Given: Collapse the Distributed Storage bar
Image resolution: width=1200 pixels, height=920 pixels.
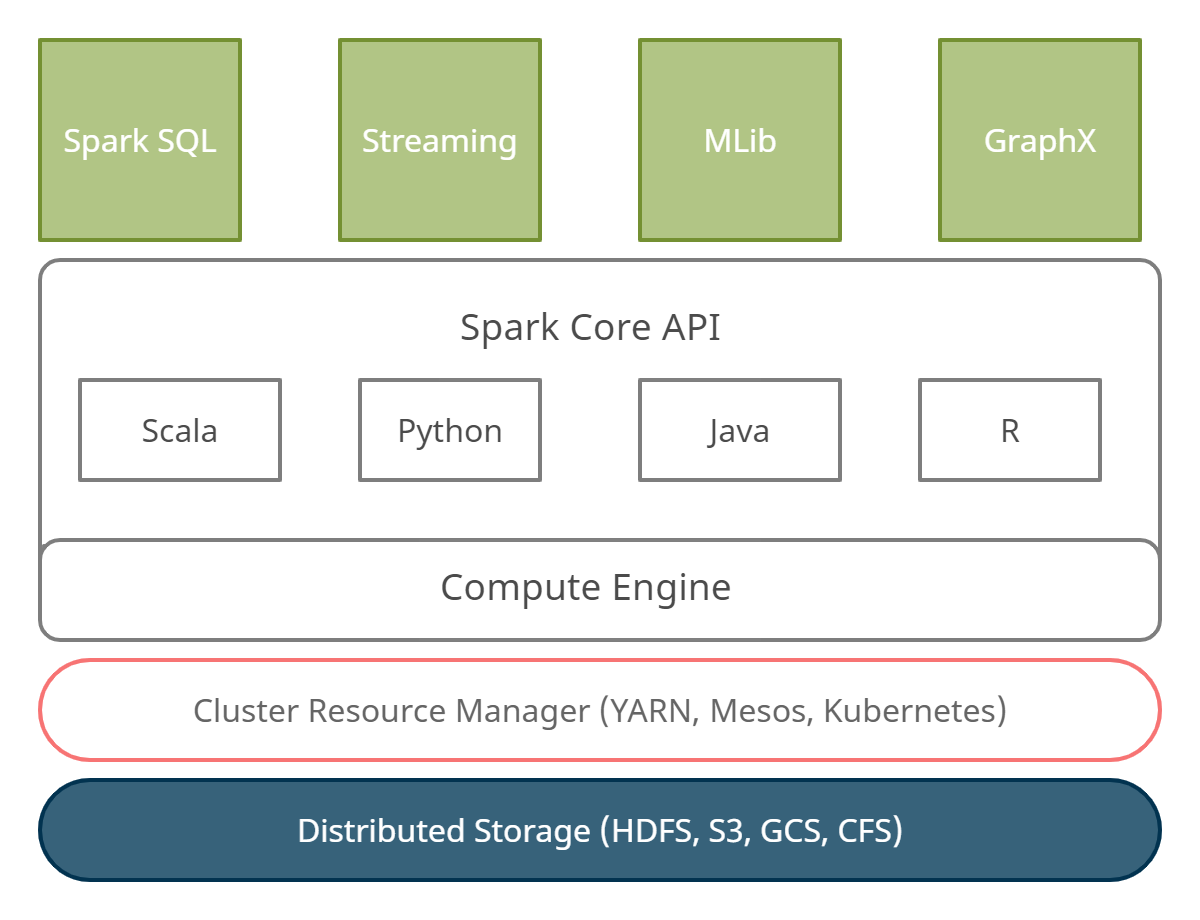Looking at the screenshot, I should 600,830.
